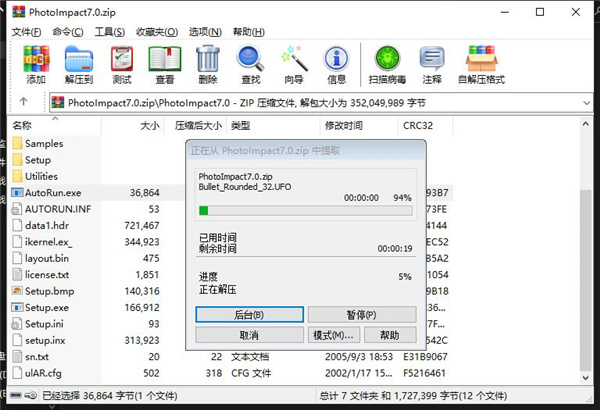Sort by Packed Size (压缩后大小) column header
The image size is (600, 410).
(196, 126)
